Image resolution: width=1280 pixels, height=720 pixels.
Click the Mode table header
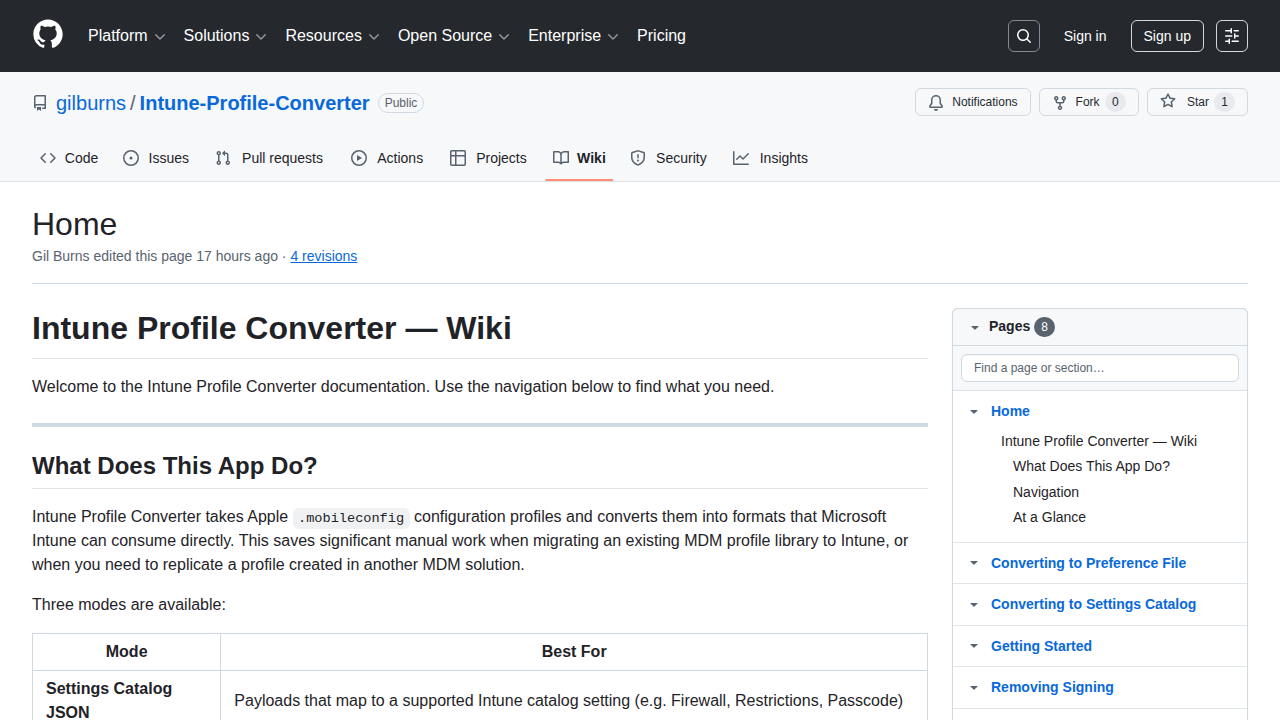127,652
